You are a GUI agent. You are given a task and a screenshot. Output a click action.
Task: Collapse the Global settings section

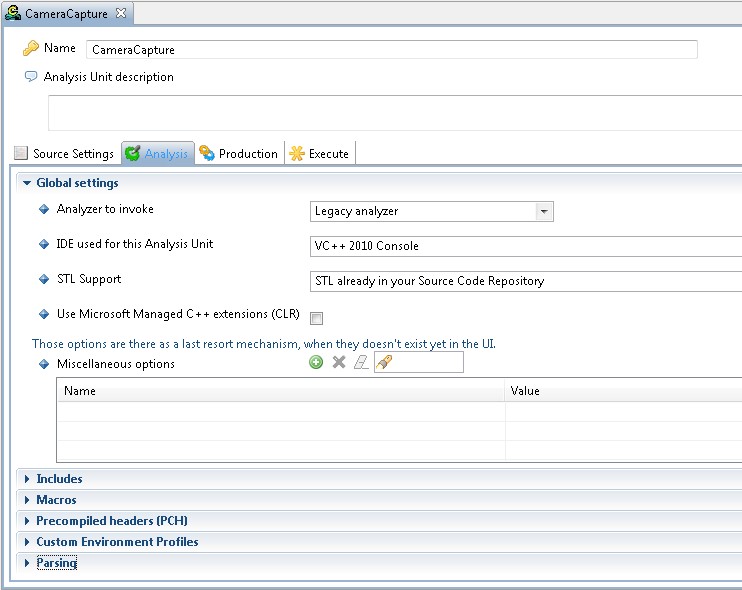(x=27, y=184)
